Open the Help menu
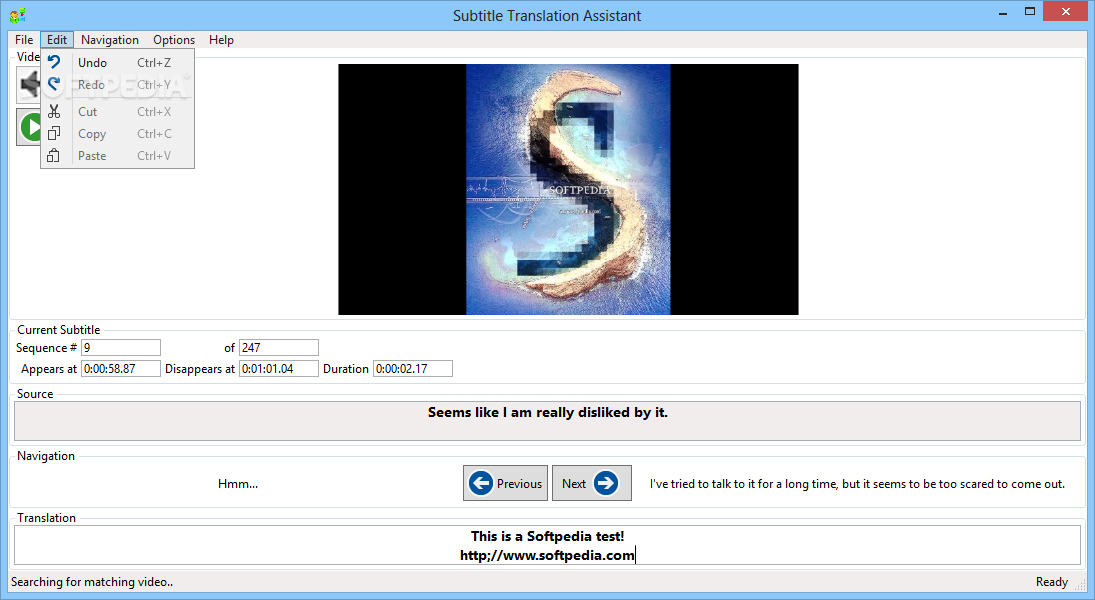 click(221, 40)
